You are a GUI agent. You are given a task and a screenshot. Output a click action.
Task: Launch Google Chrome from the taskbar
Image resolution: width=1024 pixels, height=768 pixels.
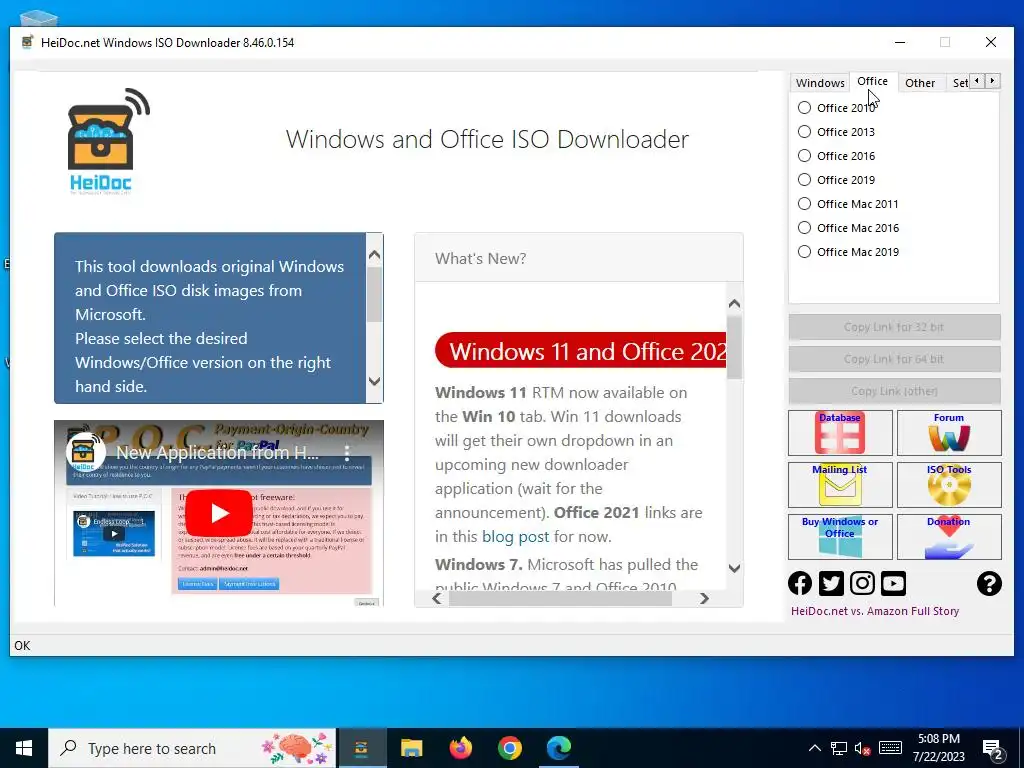pyautogui.click(x=509, y=748)
